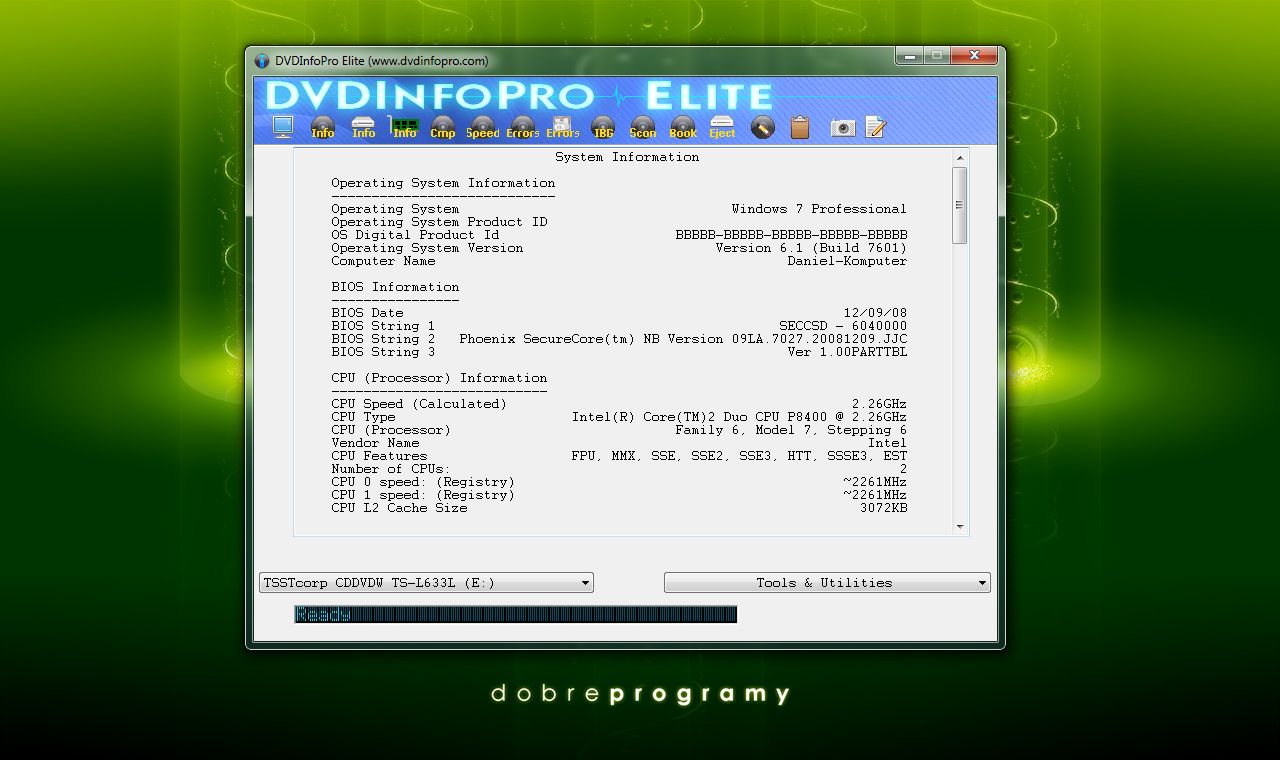Viewport: 1280px width, 760px height.
Task: Click the scroll up arrow
Action: pos(960,158)
